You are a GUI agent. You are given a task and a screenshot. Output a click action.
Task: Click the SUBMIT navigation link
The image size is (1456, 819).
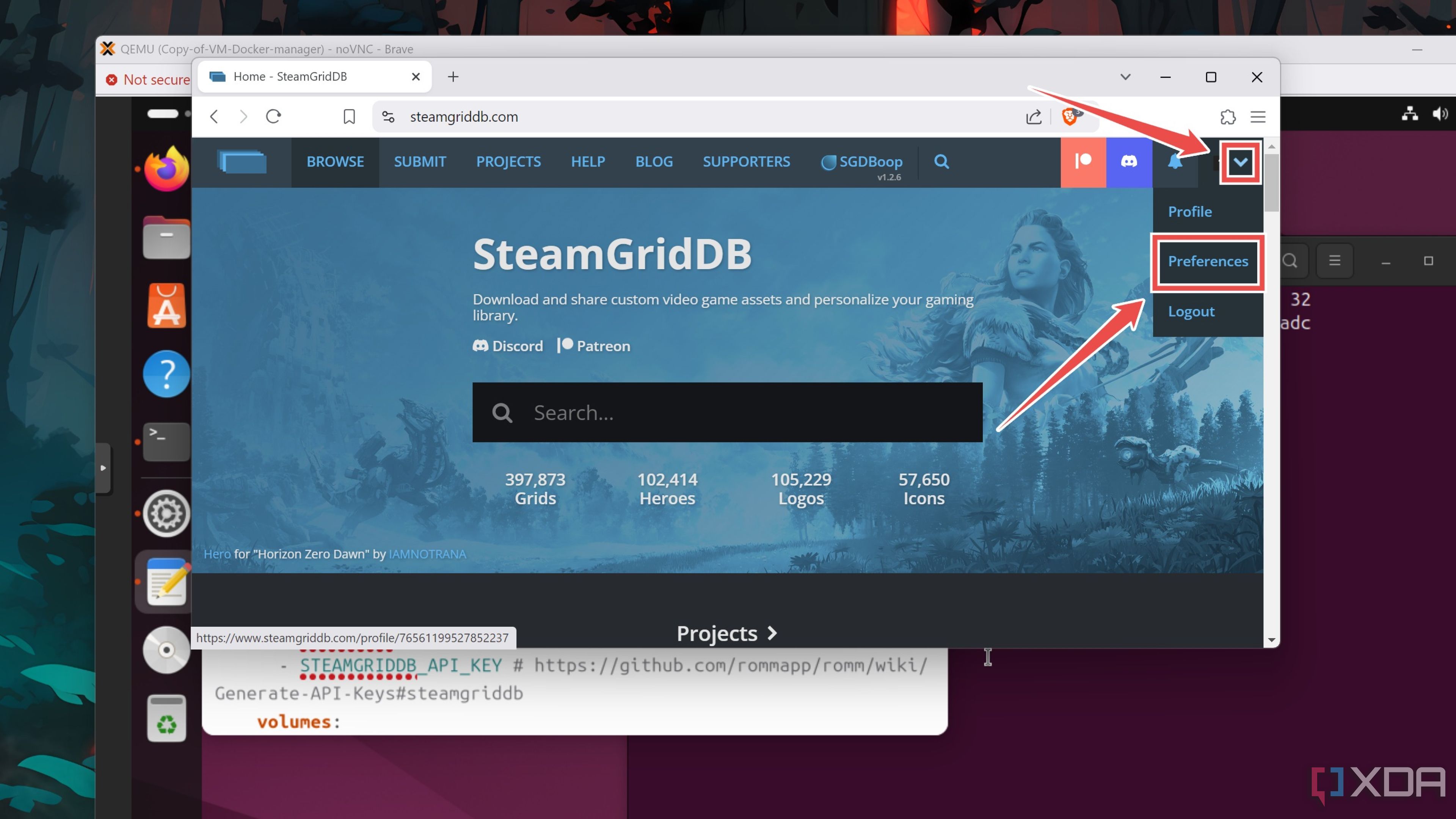tap(420, 161)
